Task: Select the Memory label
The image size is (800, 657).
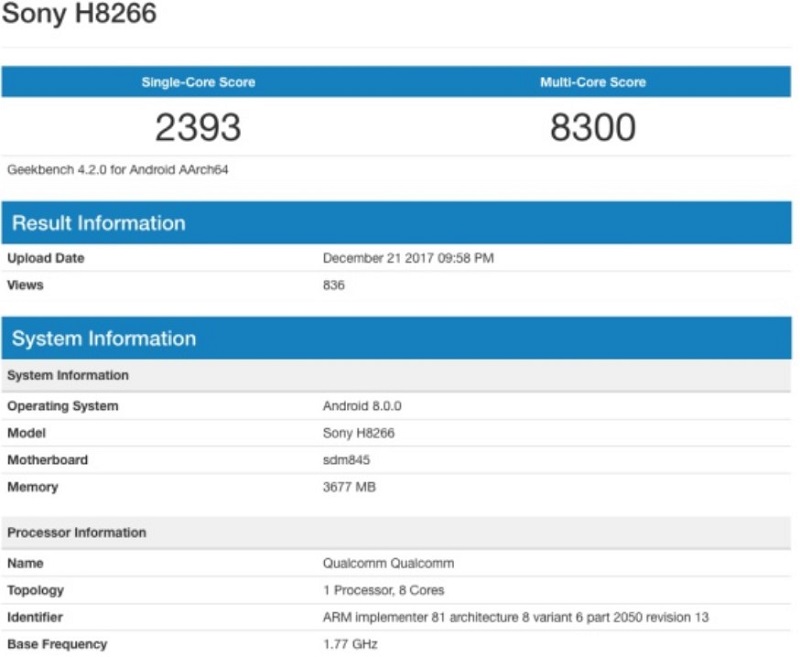Action: (33, 487)
